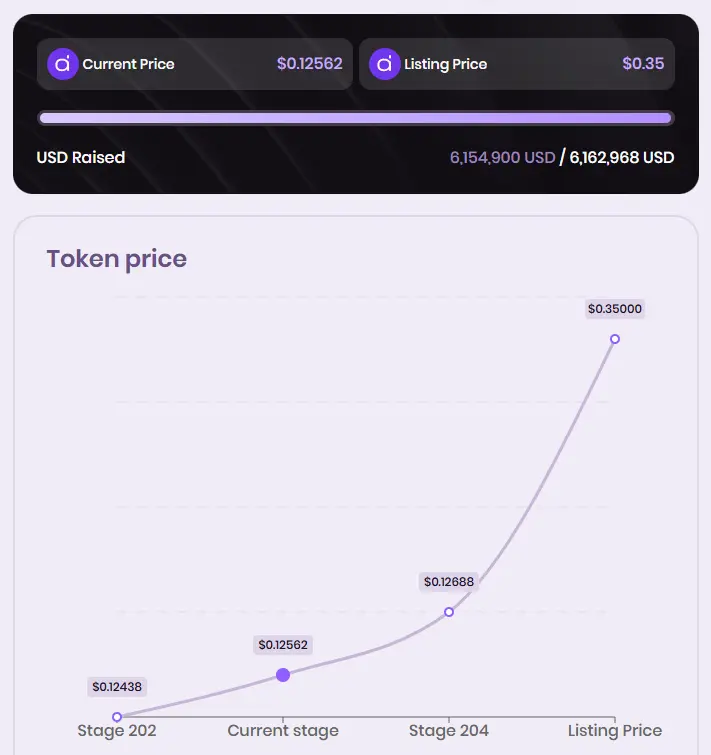This screenshot has width=711, height=755.
Task: Click the $0.12688 price label
Action: tap(449, 582)
